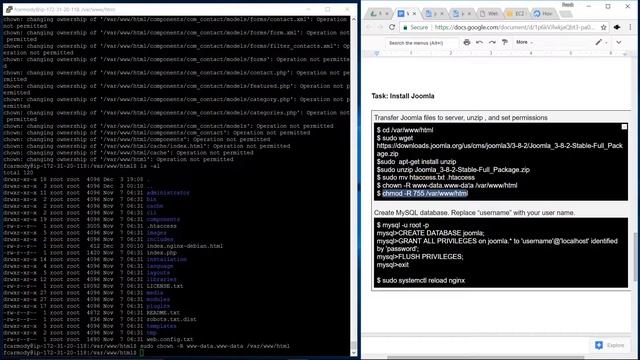Open the editing mode pencil dropdown

coord(601,42)
